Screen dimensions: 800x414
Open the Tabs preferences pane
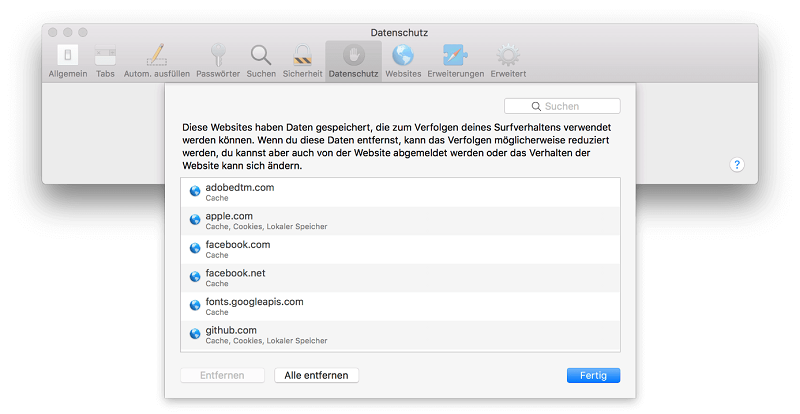[105, 61]
